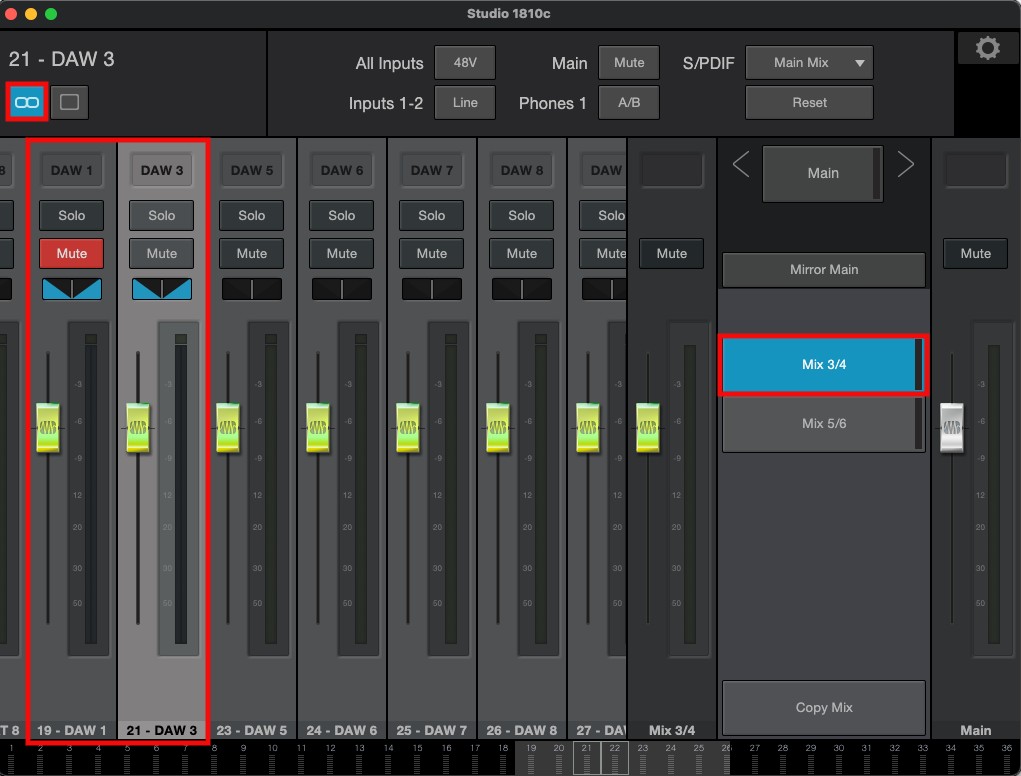Click the Copy Mix button
The height and width of the screenshot is (776, 1021).
coord(824,708)
